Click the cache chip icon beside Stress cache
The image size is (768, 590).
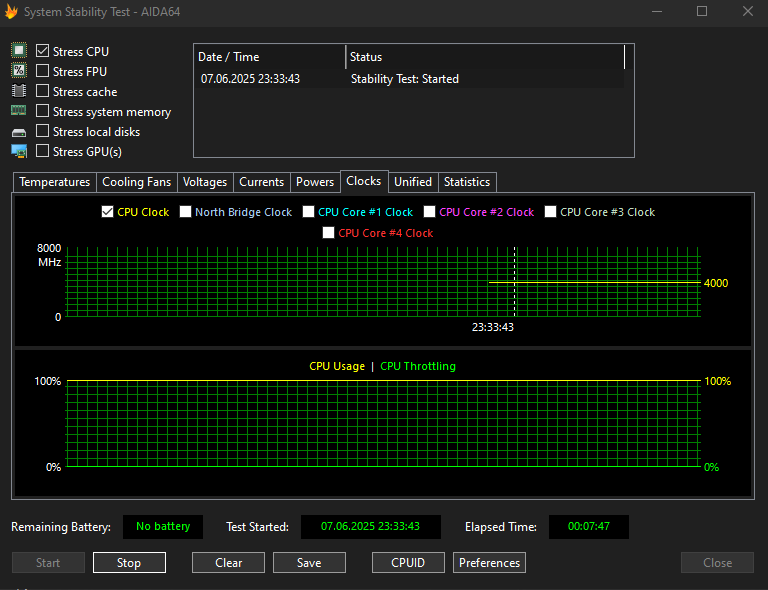(x=19, y=91)
